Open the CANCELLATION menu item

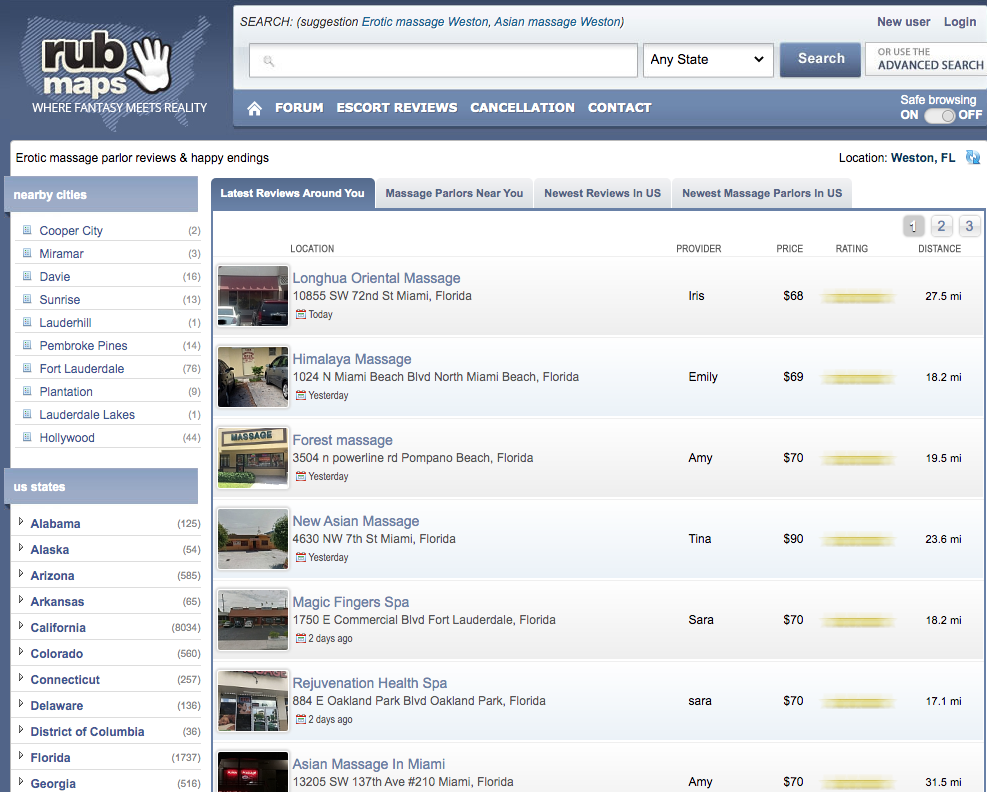click(522, 108)
